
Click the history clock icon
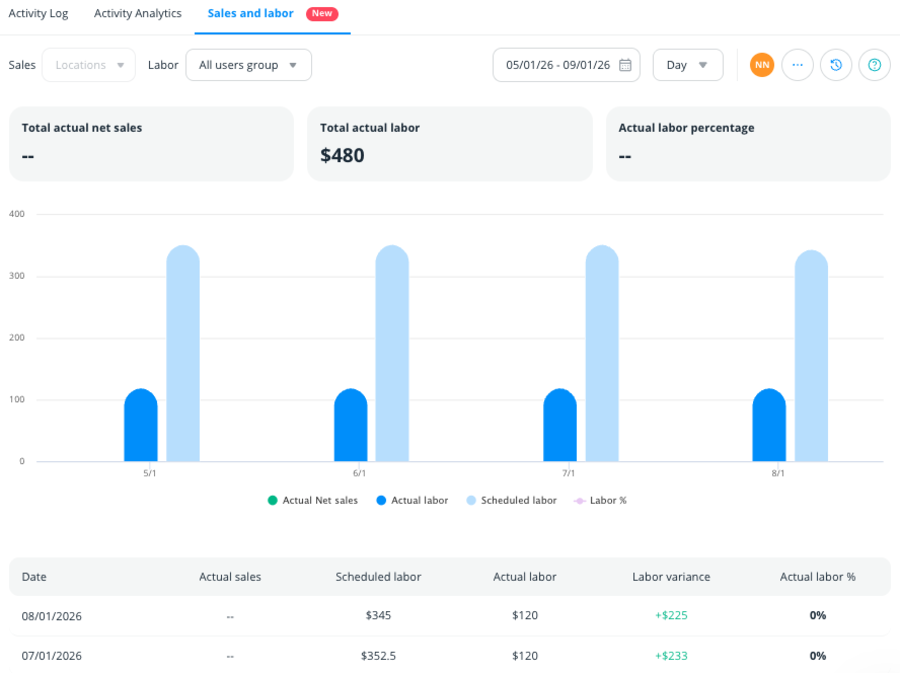(836, 65)
